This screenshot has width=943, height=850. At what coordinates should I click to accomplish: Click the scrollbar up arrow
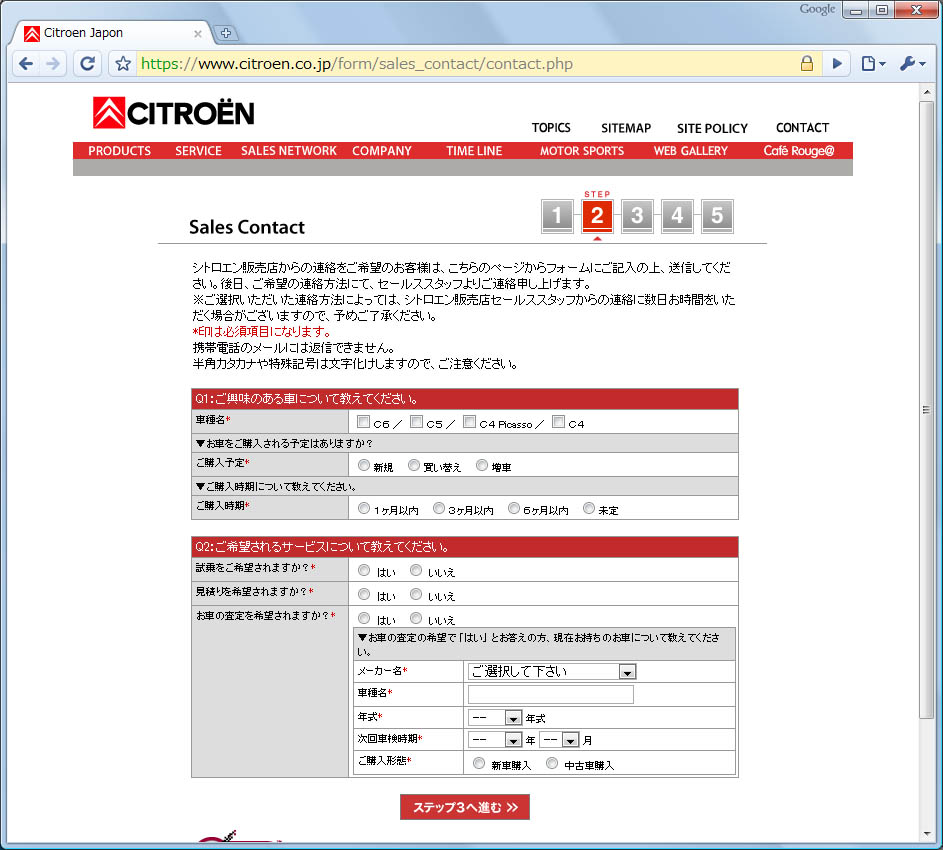926,92
